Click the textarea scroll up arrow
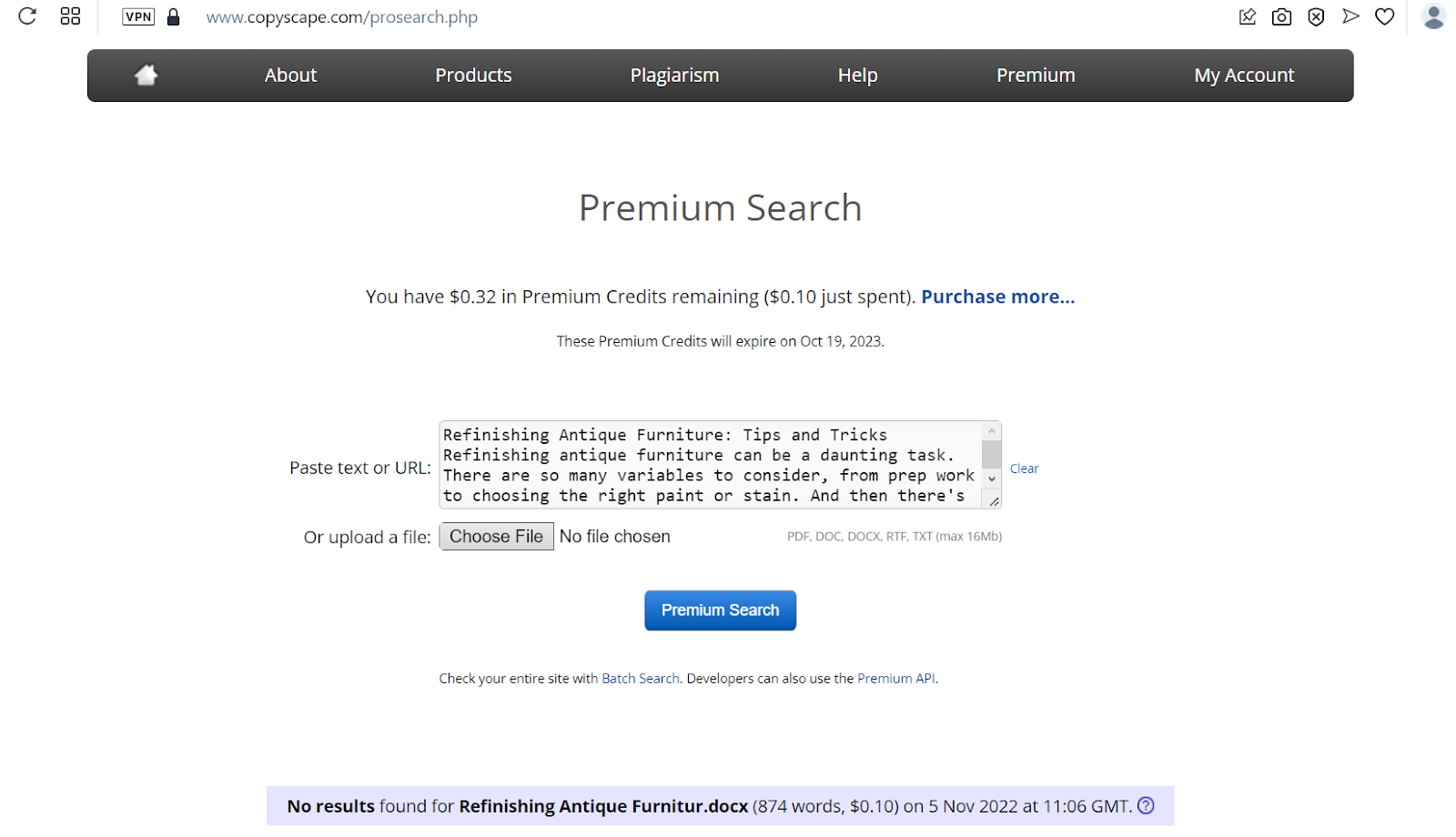 coord(992,431)
